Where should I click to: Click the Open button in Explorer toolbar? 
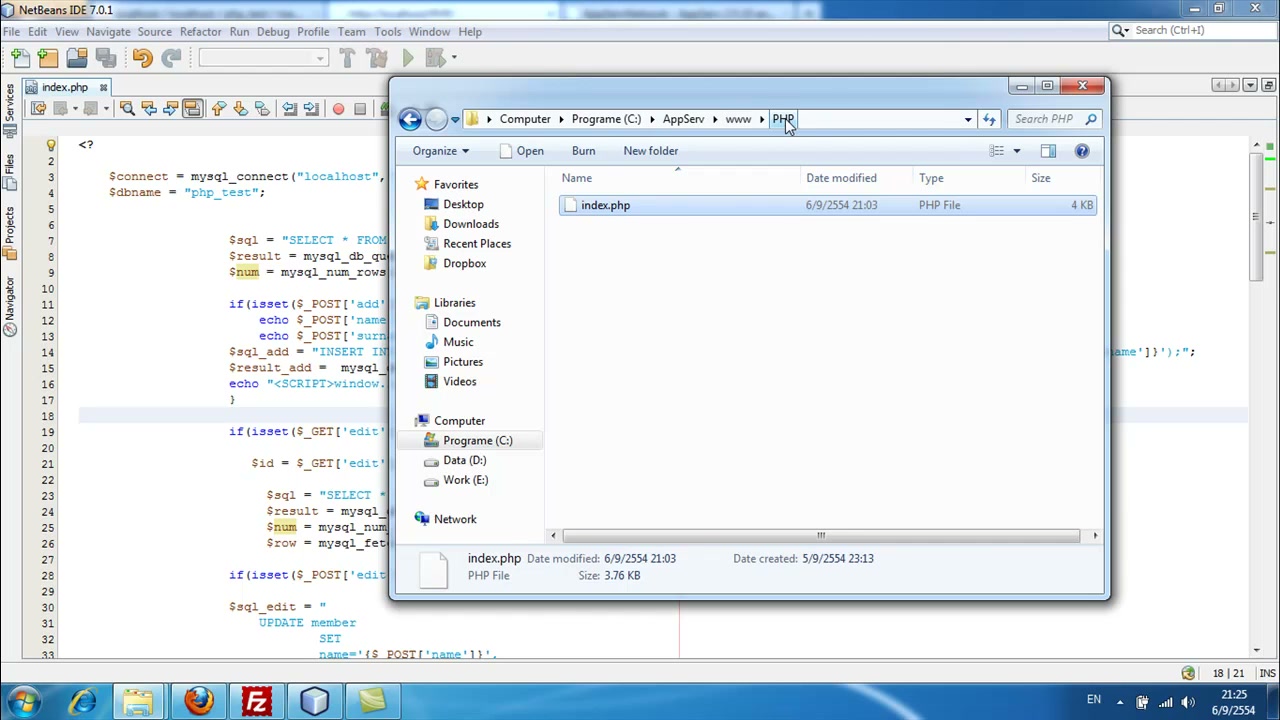[x=521, y=151]
